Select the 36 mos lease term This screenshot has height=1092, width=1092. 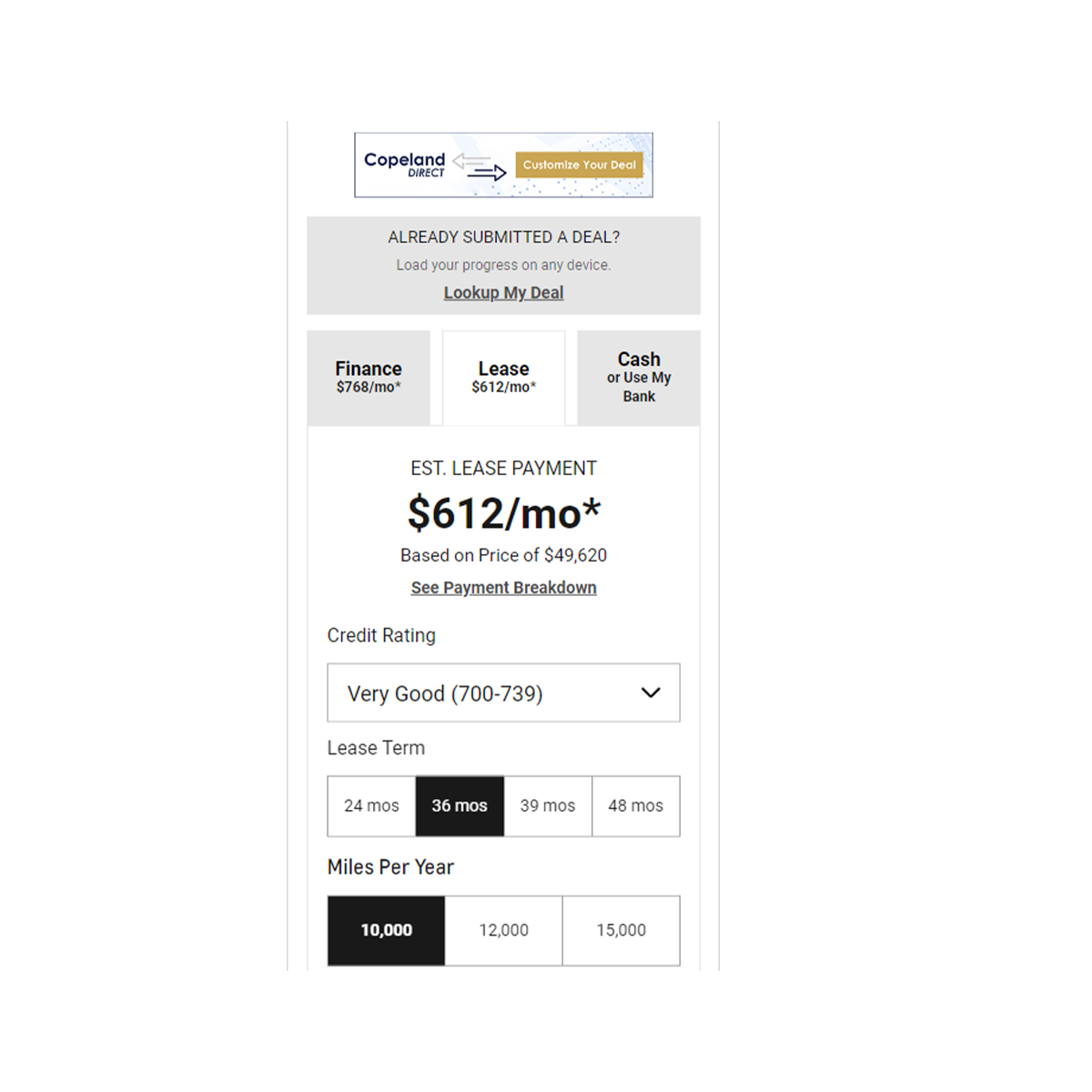[x=460, y=806]
